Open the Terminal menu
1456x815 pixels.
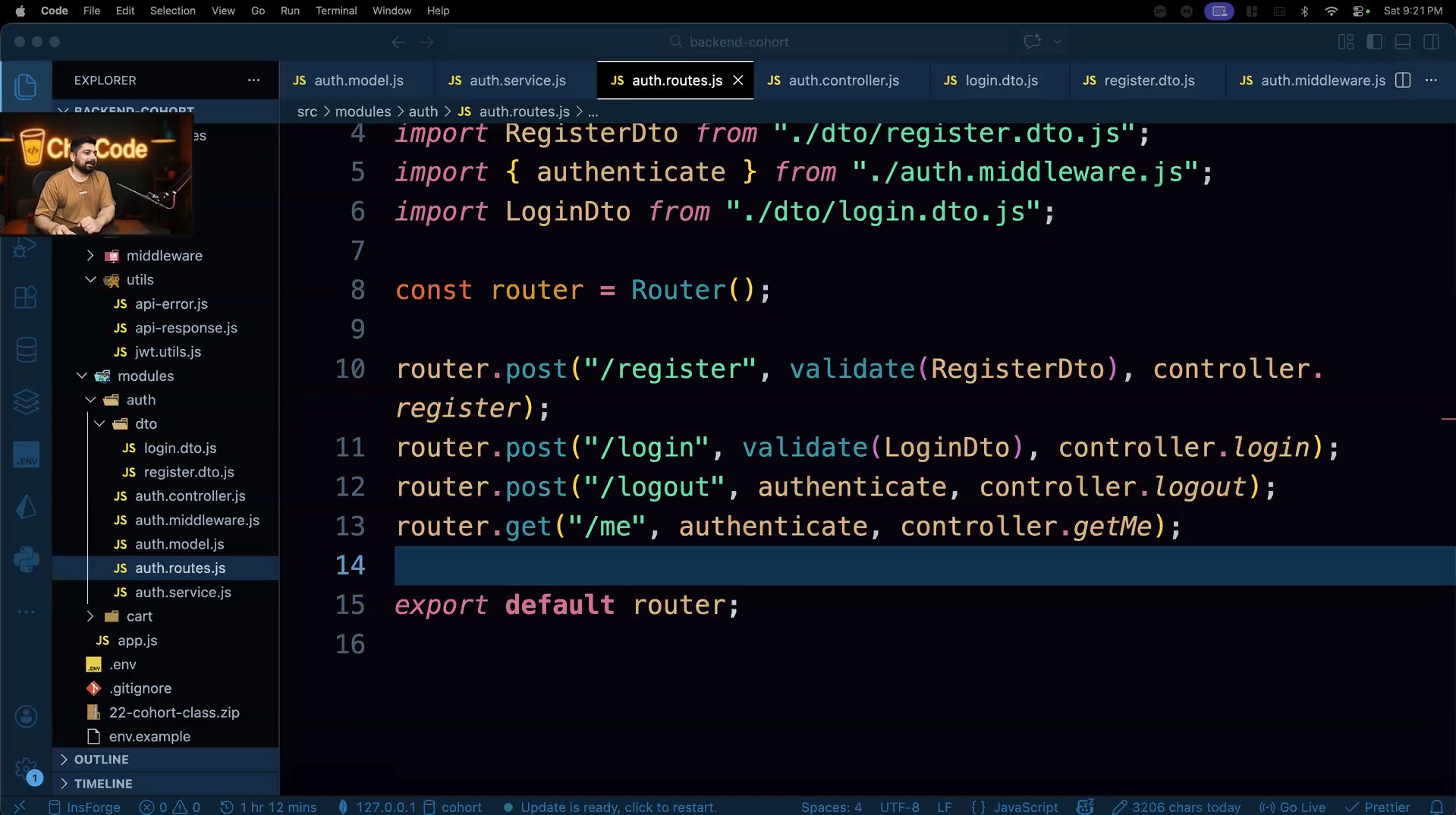(335, 11)
